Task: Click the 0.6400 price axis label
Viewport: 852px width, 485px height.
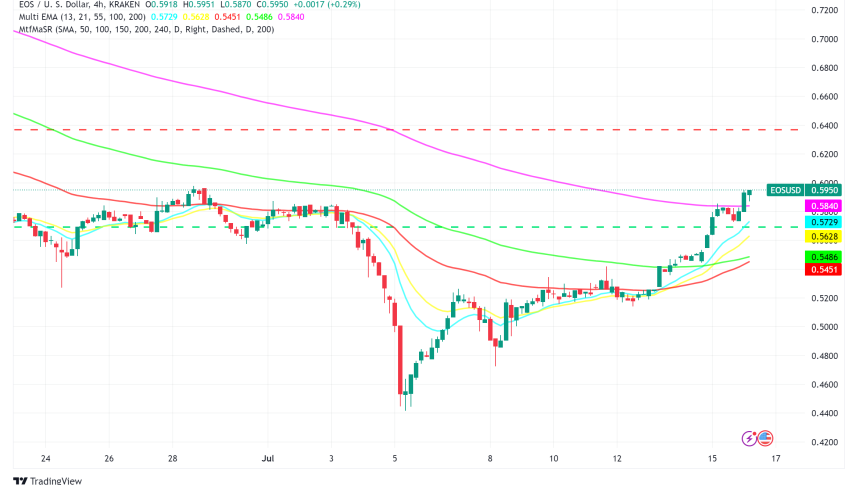Action: click(x=824, y=125)
